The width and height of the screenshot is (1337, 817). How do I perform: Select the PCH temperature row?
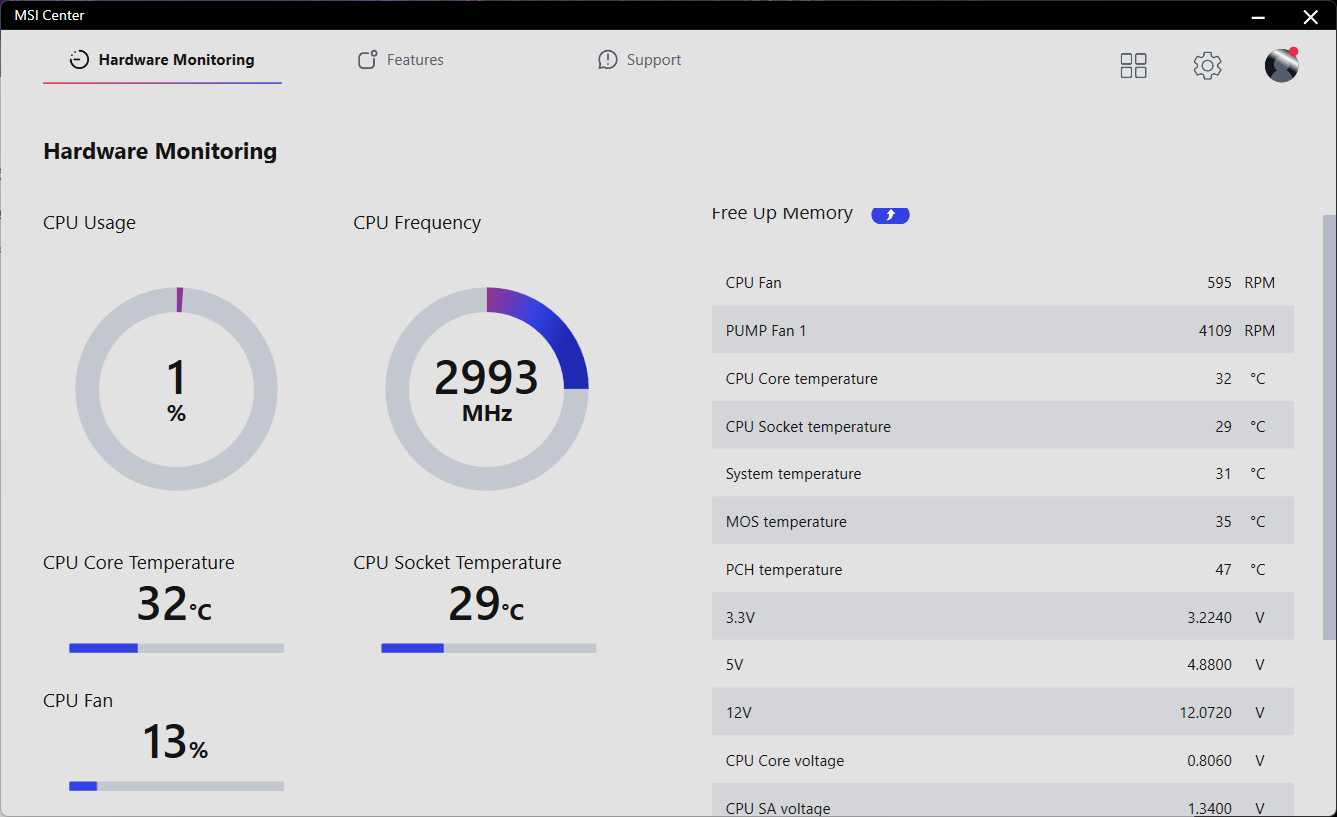tap(1003, 569)
